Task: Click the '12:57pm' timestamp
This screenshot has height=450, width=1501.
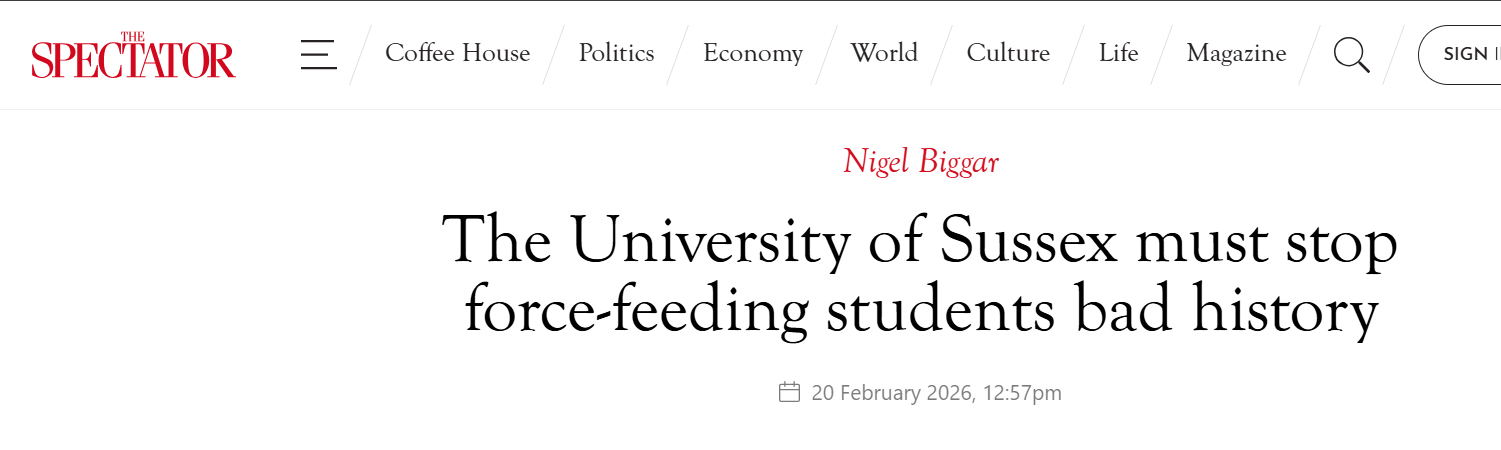Action: pos(1024,393)
